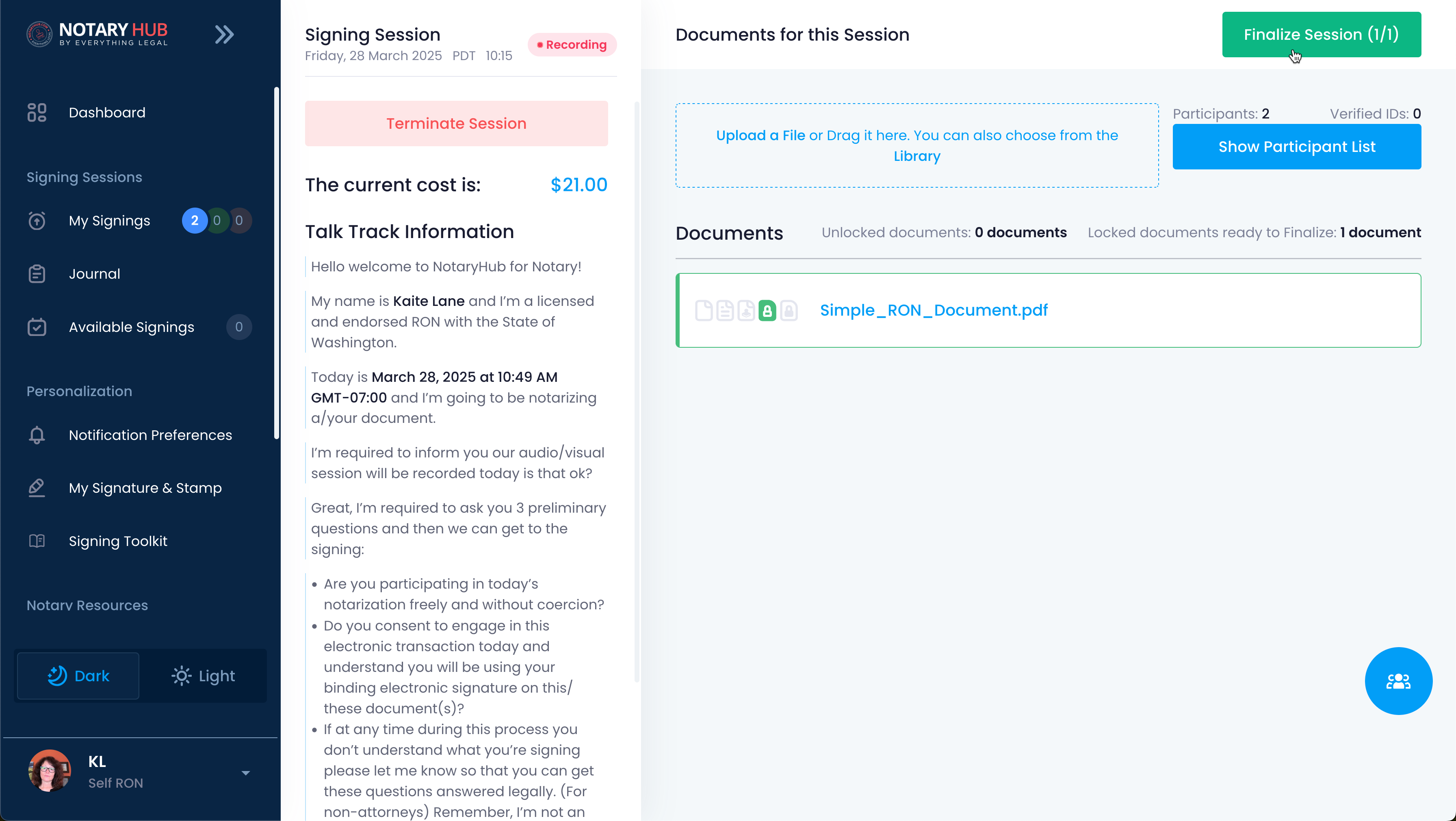Click the My Signature & Stamp pen icon
1456x821 pixels.
(37, 487)
